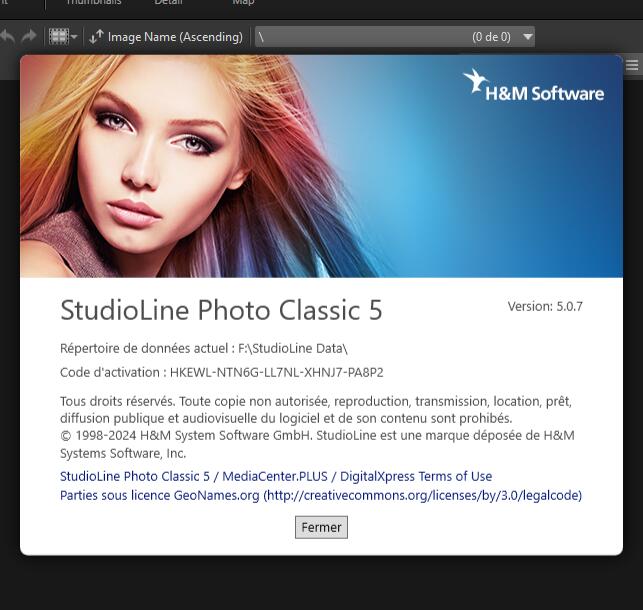
Task: Change the Image Name (Ascending) sorting
Action: (175, 37)
